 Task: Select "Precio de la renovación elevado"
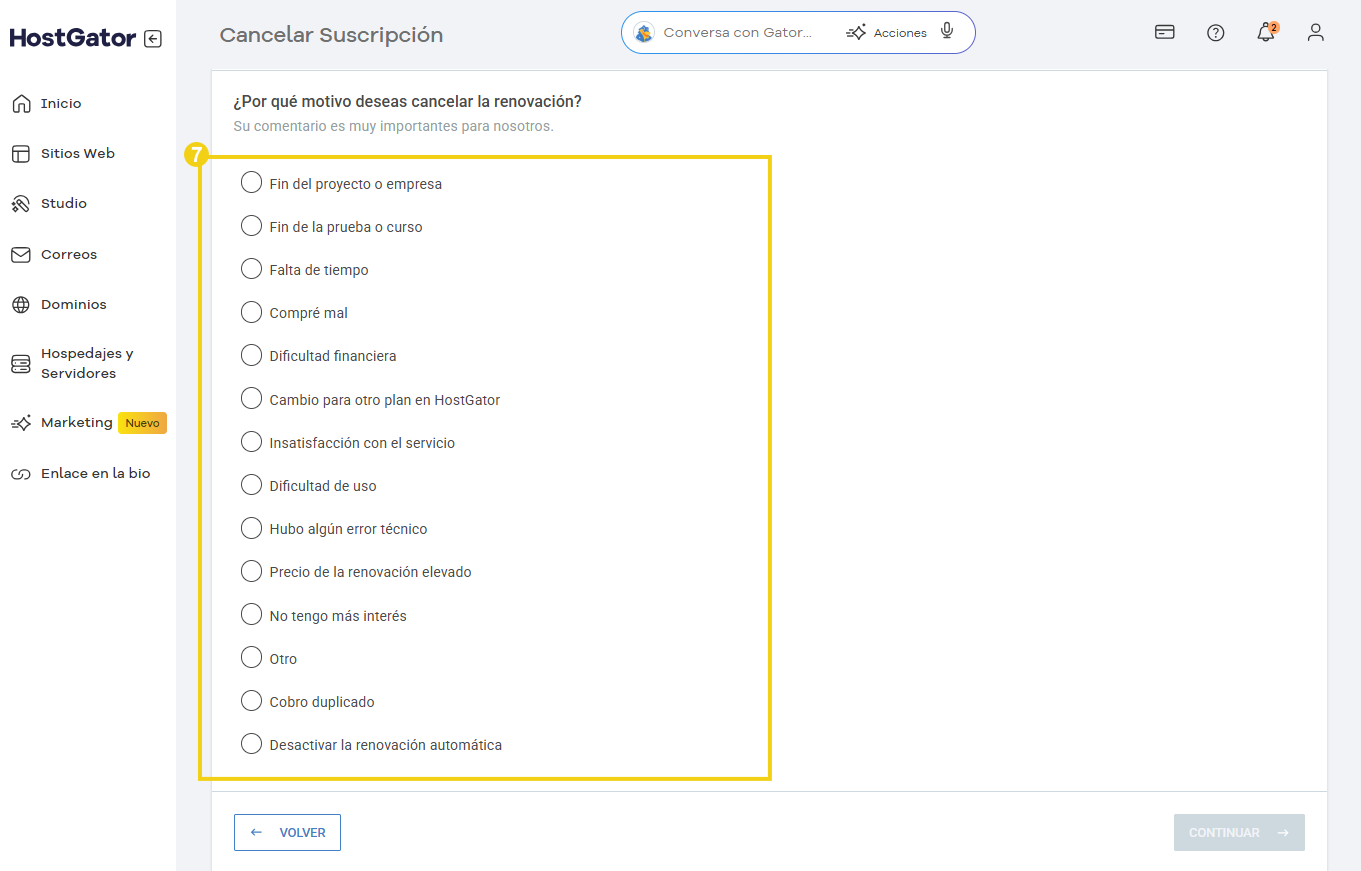252,571
